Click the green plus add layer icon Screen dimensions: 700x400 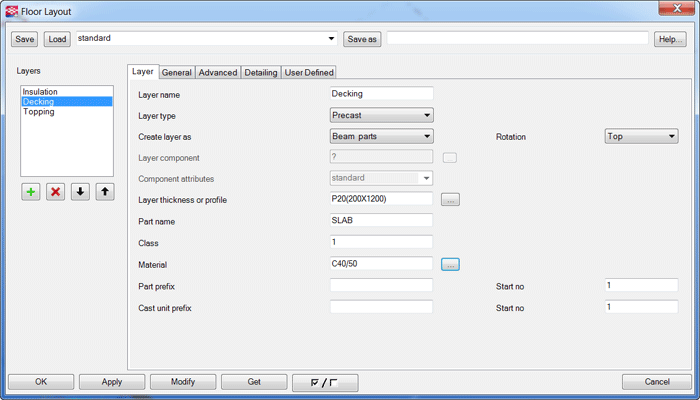(31, 192)
